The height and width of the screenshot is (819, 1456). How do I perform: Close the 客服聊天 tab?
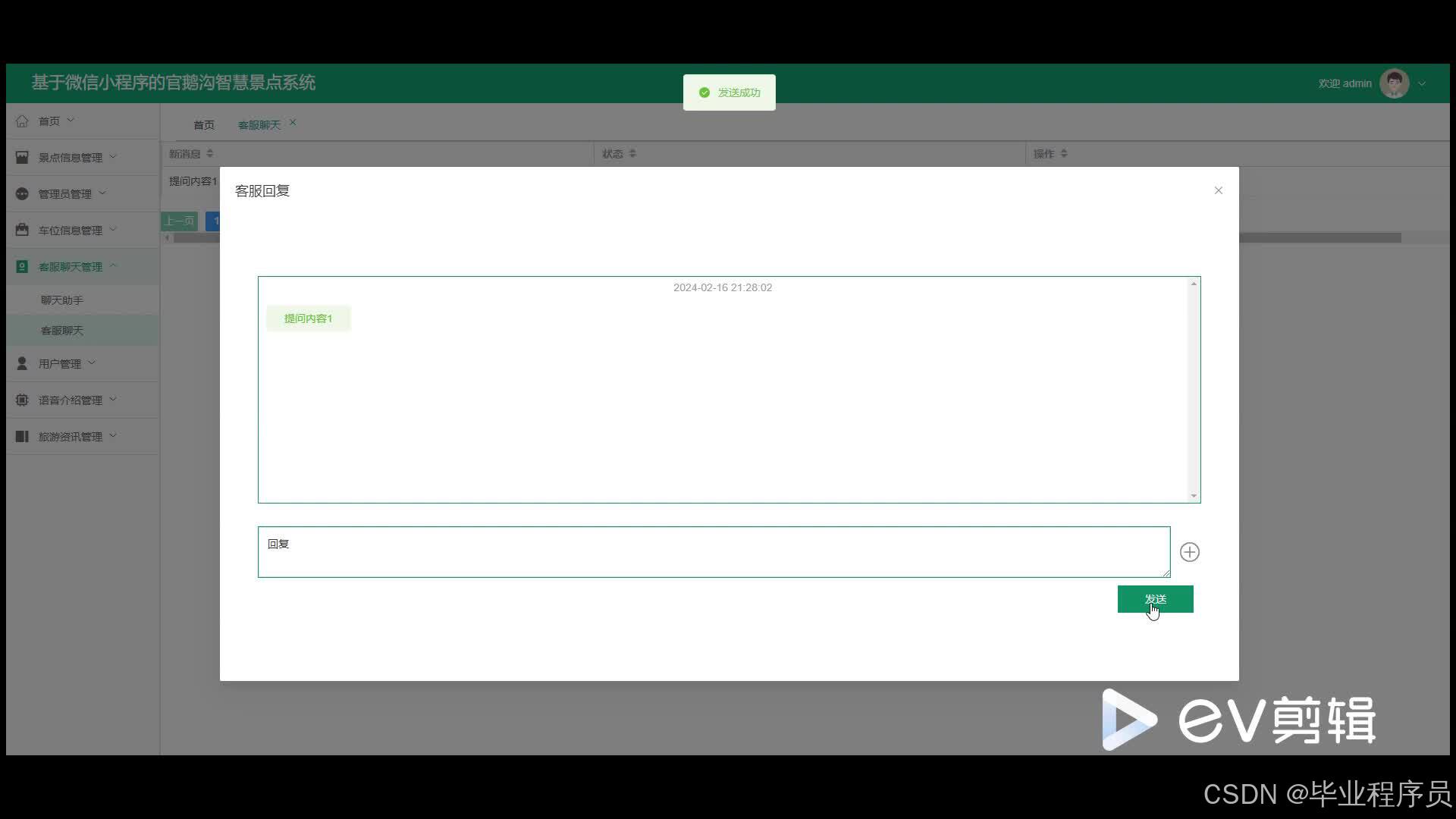[293, 123]
